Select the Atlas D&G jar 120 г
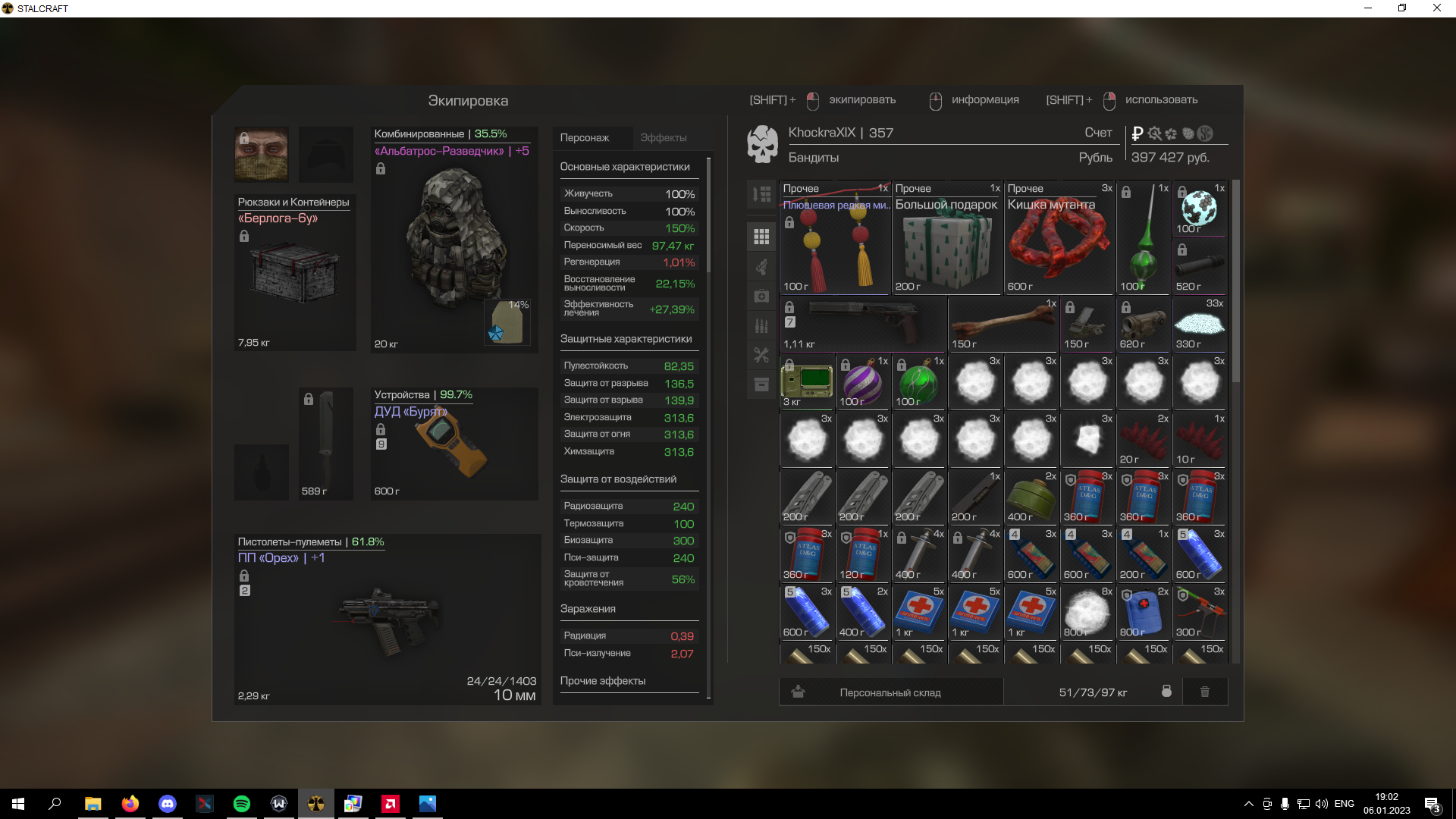 pos(863,554)
